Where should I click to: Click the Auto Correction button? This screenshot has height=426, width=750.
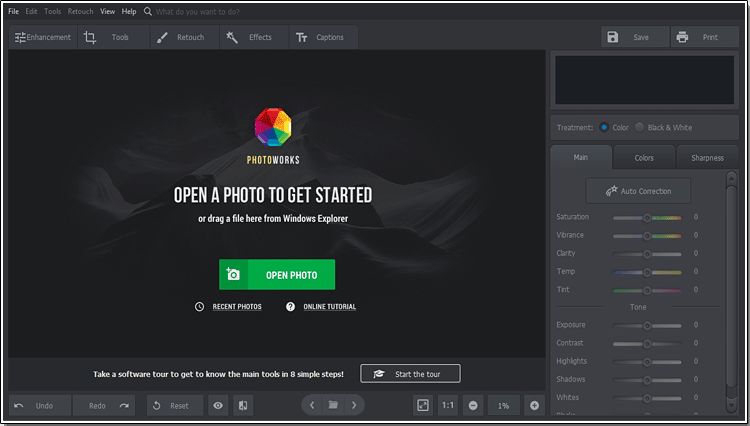pos(638,191)
